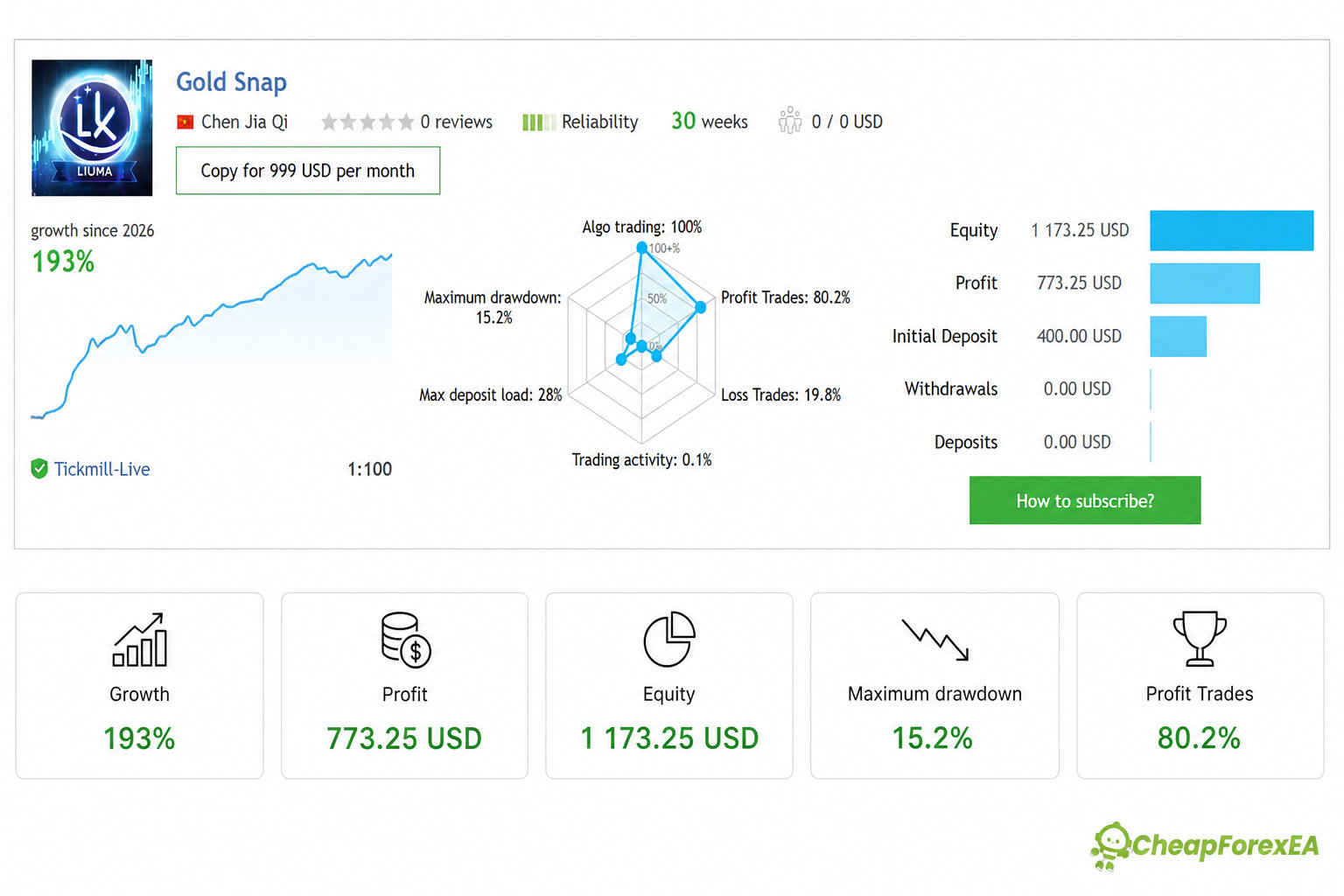The width and height of the screenshot is (1344, 896).
Task: Click the CheapForexEA logo
Action: pyautogui.click(x=1204, y=845)
